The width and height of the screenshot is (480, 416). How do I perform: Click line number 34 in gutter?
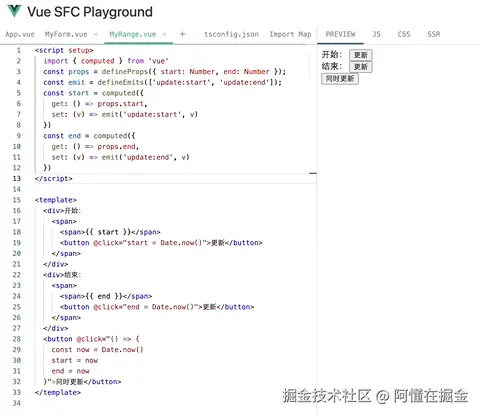point(17,403)
